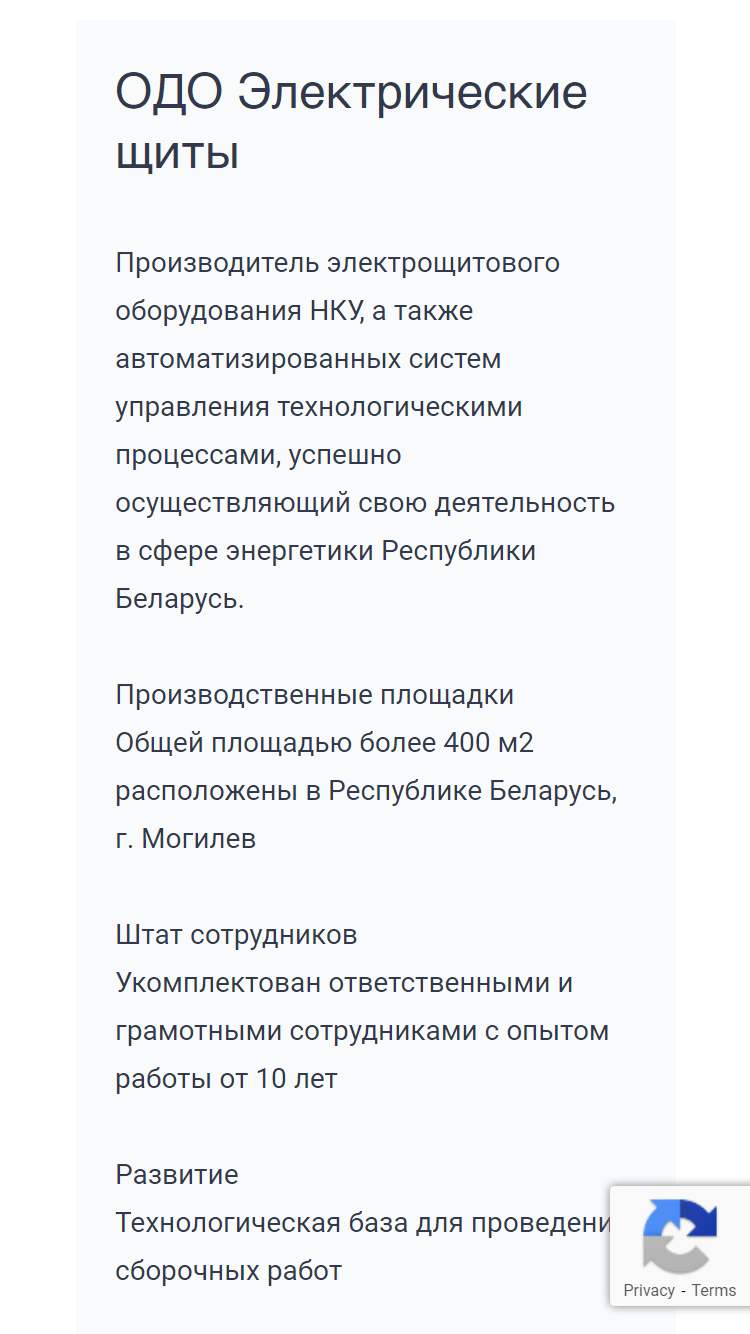The height and width of the screenshot is (1334, 750).
Task: Select the 'Производитель электрощитового' text line
Action: [338, 263]
